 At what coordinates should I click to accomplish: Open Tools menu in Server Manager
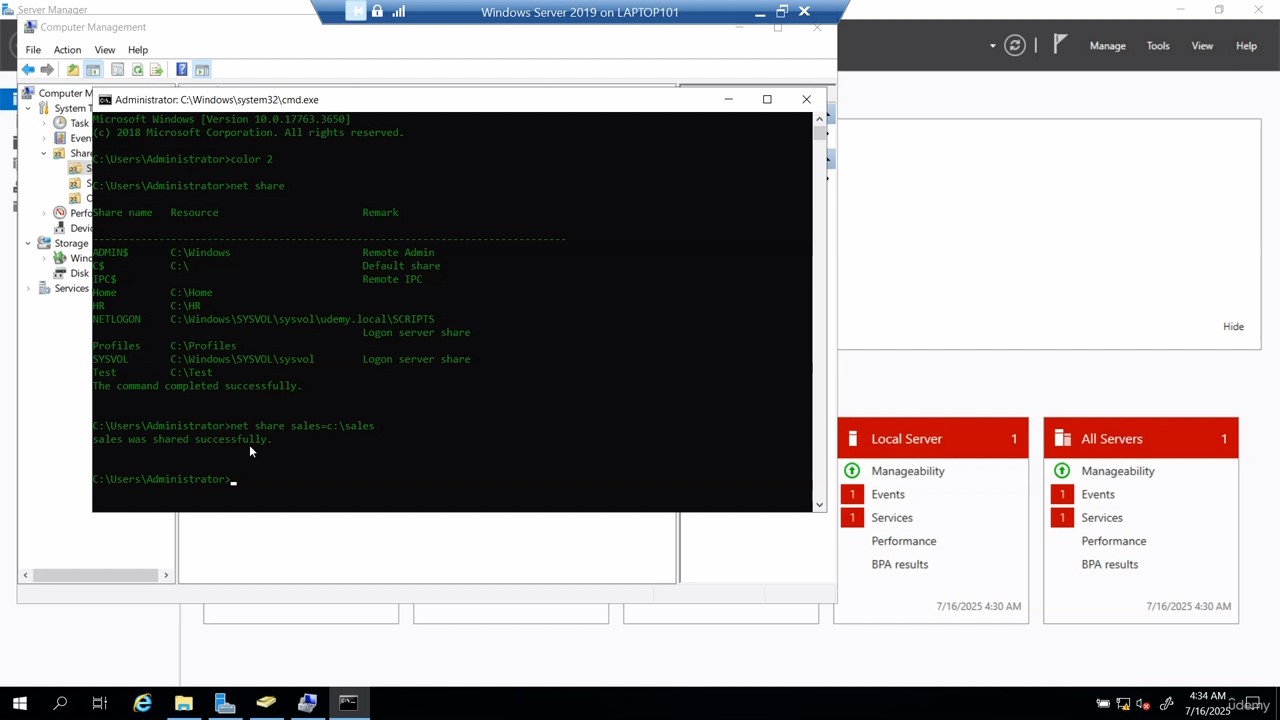point(1158,46)
